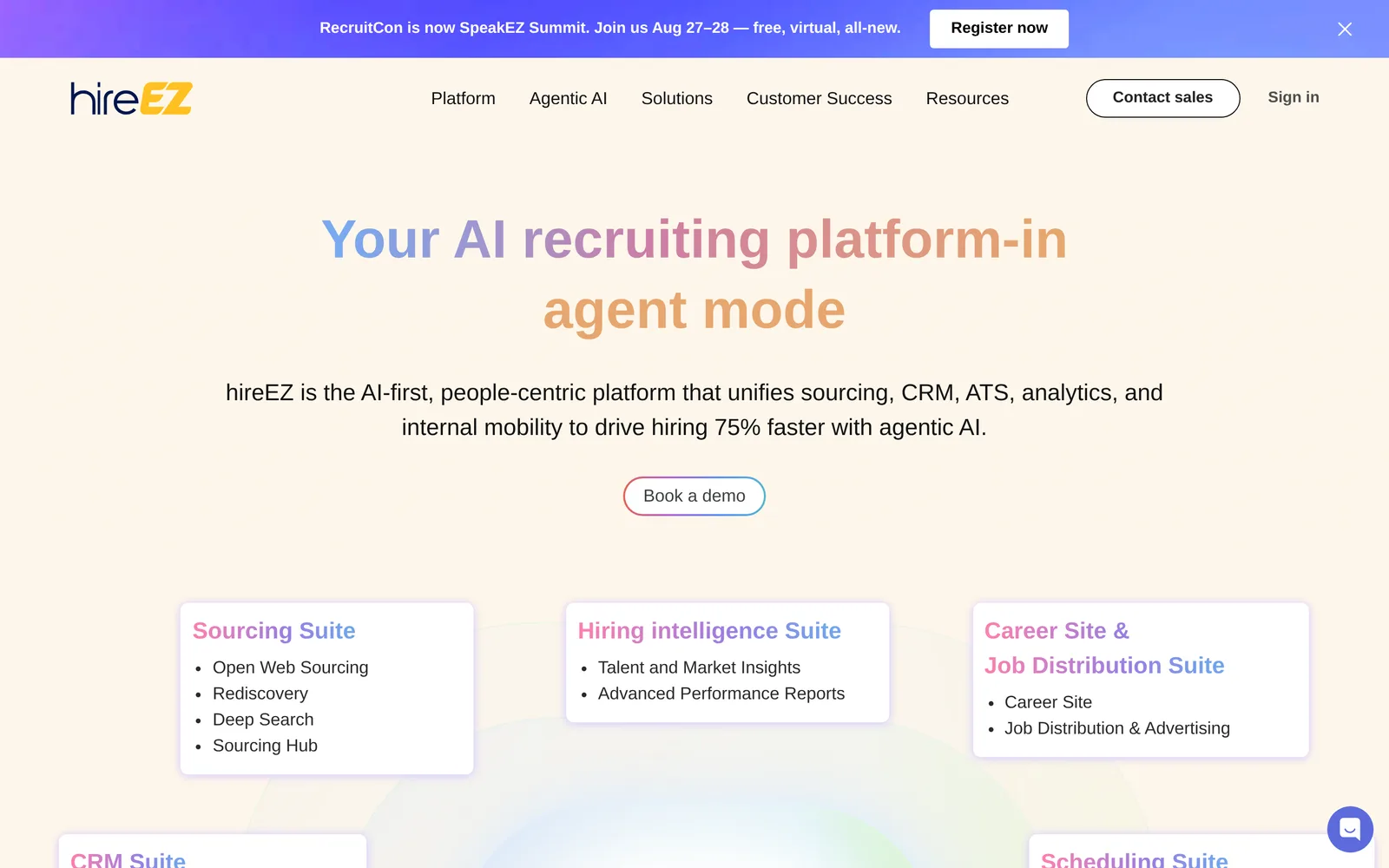This screenshot has width=1389, height=868.
Task: Open the Resources menu
Action: [967, 98]
